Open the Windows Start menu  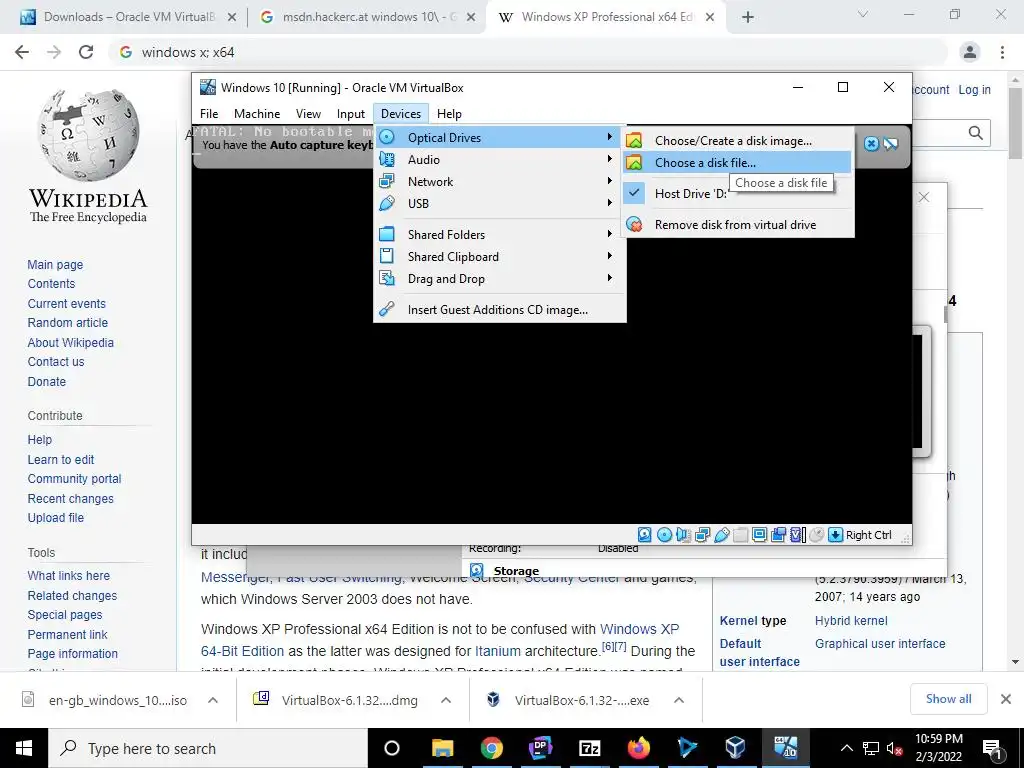[24, 748]
